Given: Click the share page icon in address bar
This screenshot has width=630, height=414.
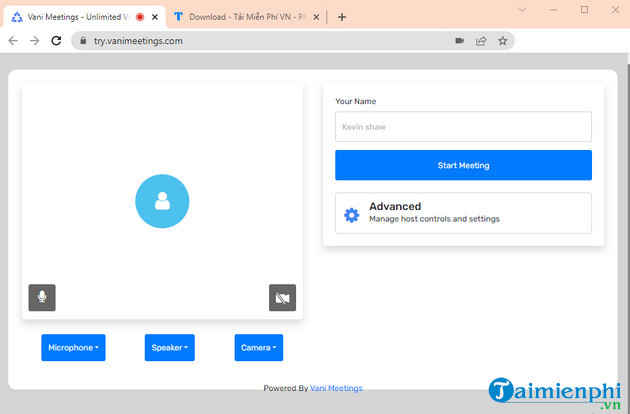Looking at the screenshot, I should tap(481, 41).
